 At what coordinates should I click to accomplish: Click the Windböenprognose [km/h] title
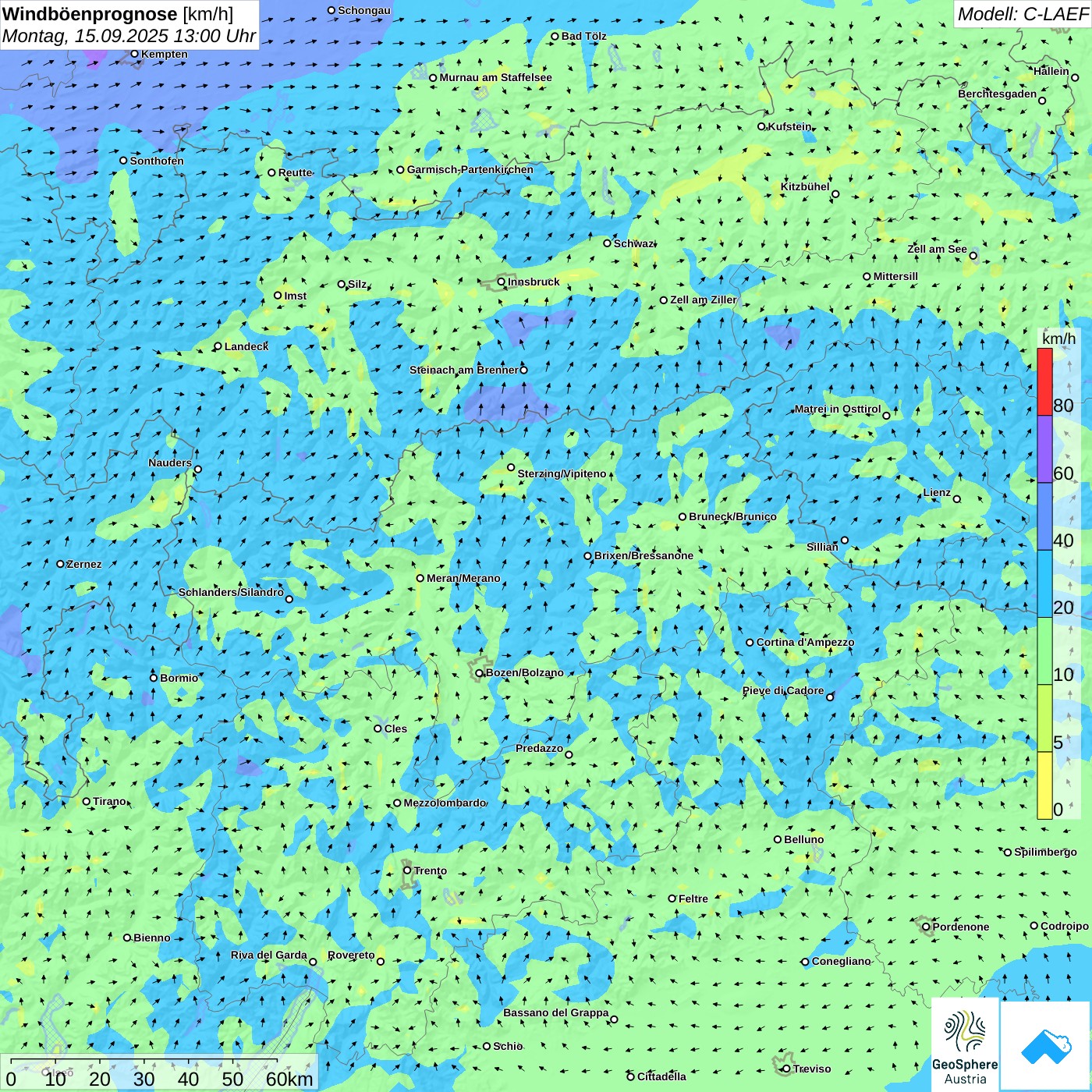pos(118,14)
